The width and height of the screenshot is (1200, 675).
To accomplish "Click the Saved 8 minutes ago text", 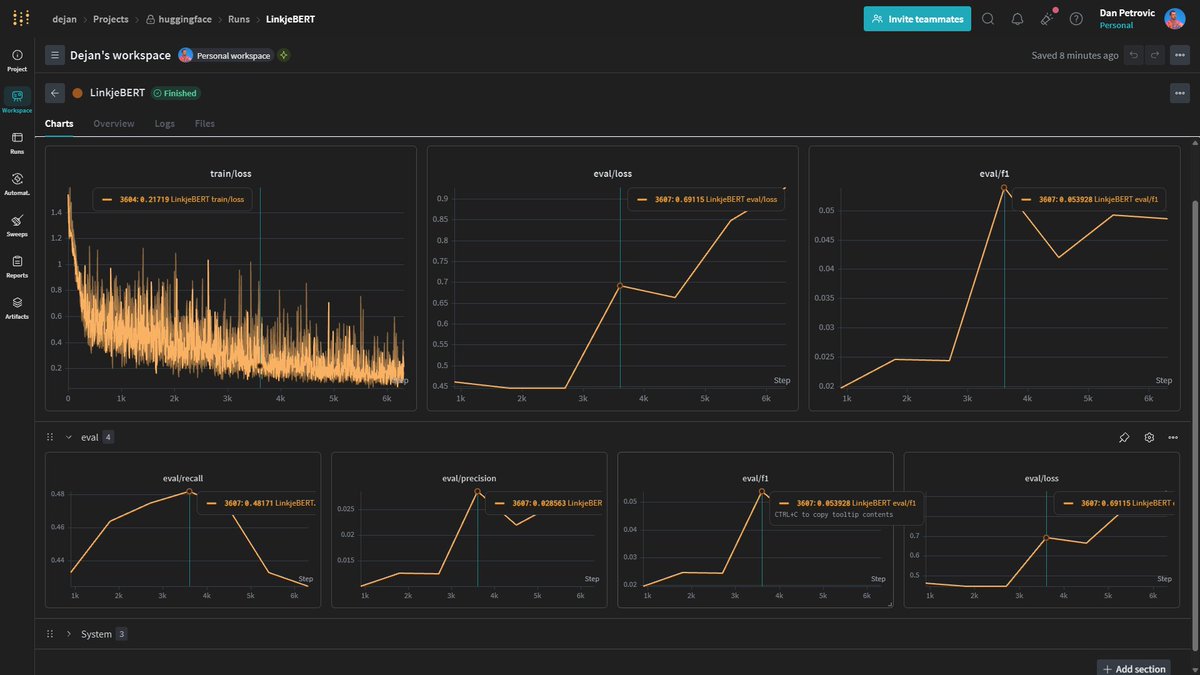I will (x=1075, y=55).
